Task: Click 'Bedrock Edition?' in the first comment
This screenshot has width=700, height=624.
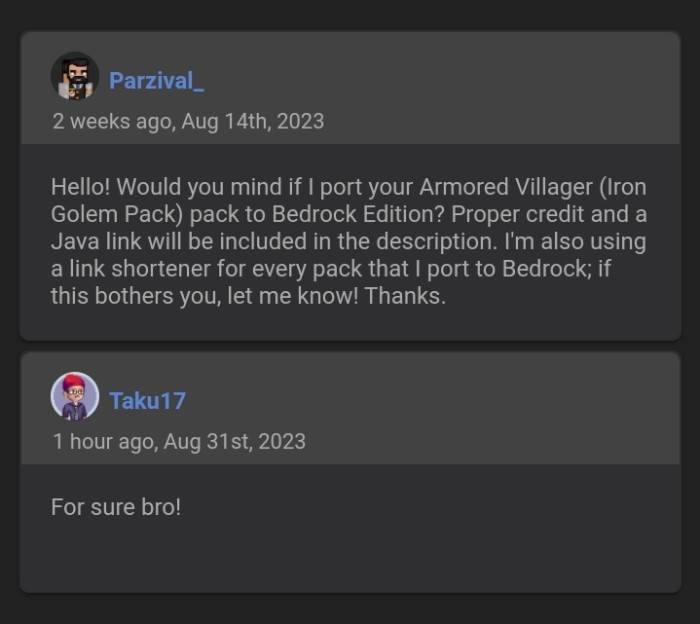Action: (x=358, y=214)
